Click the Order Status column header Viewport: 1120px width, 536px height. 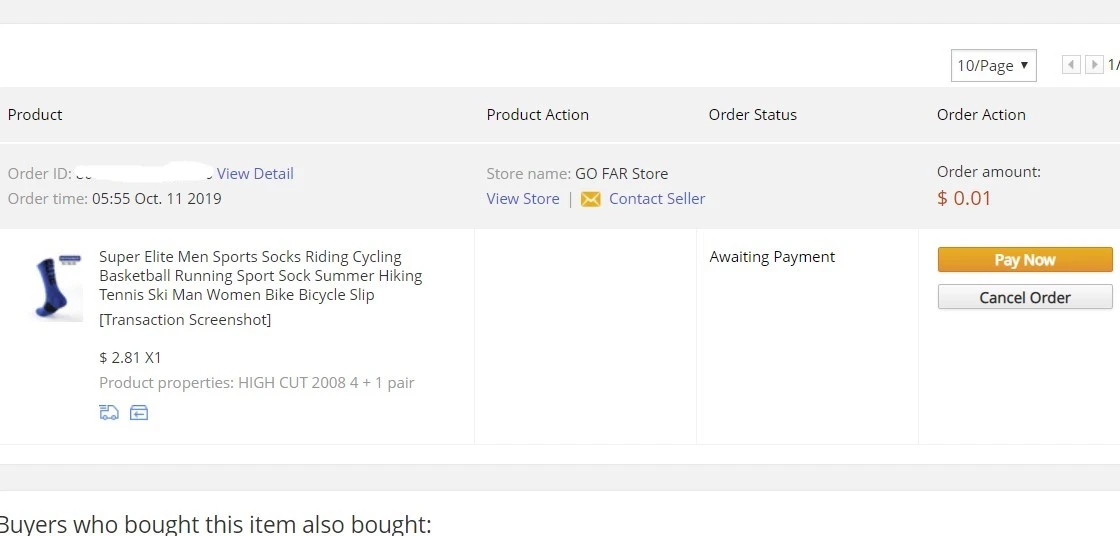tap(753, 114)
